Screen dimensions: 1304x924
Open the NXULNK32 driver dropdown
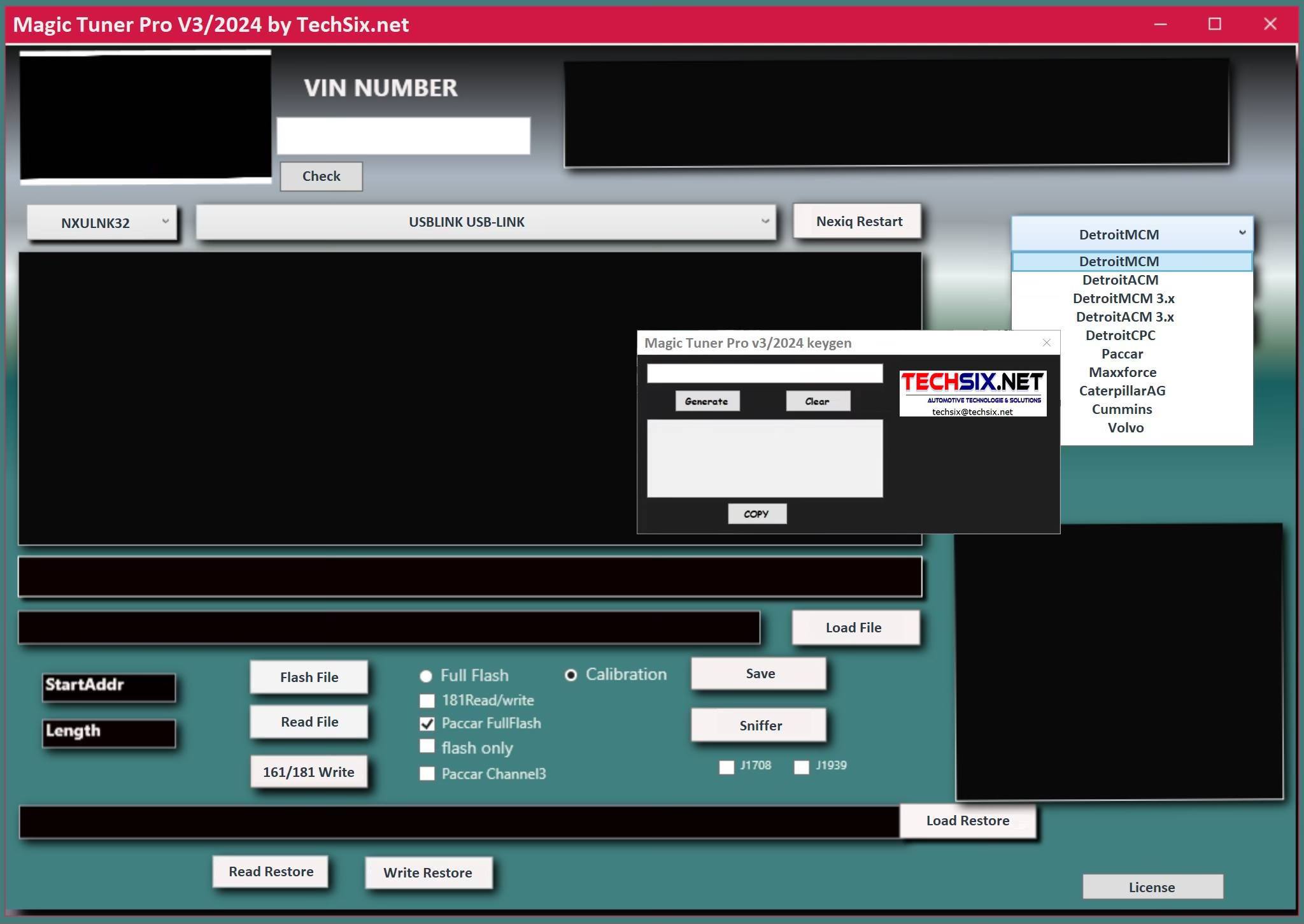tap(102, 222)
